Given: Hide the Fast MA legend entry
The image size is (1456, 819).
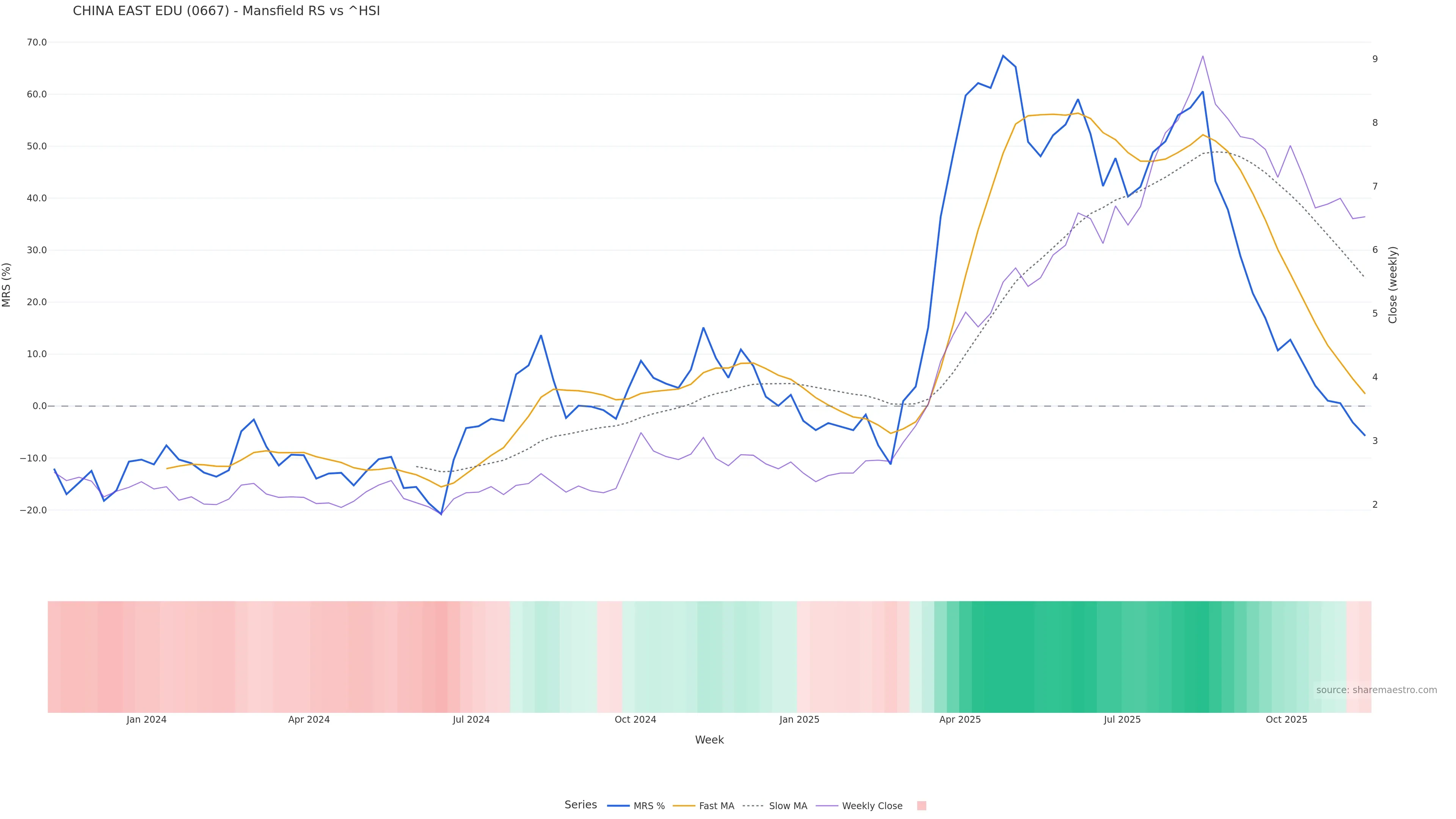Looking at the screenshot, I should pos(704,806).
